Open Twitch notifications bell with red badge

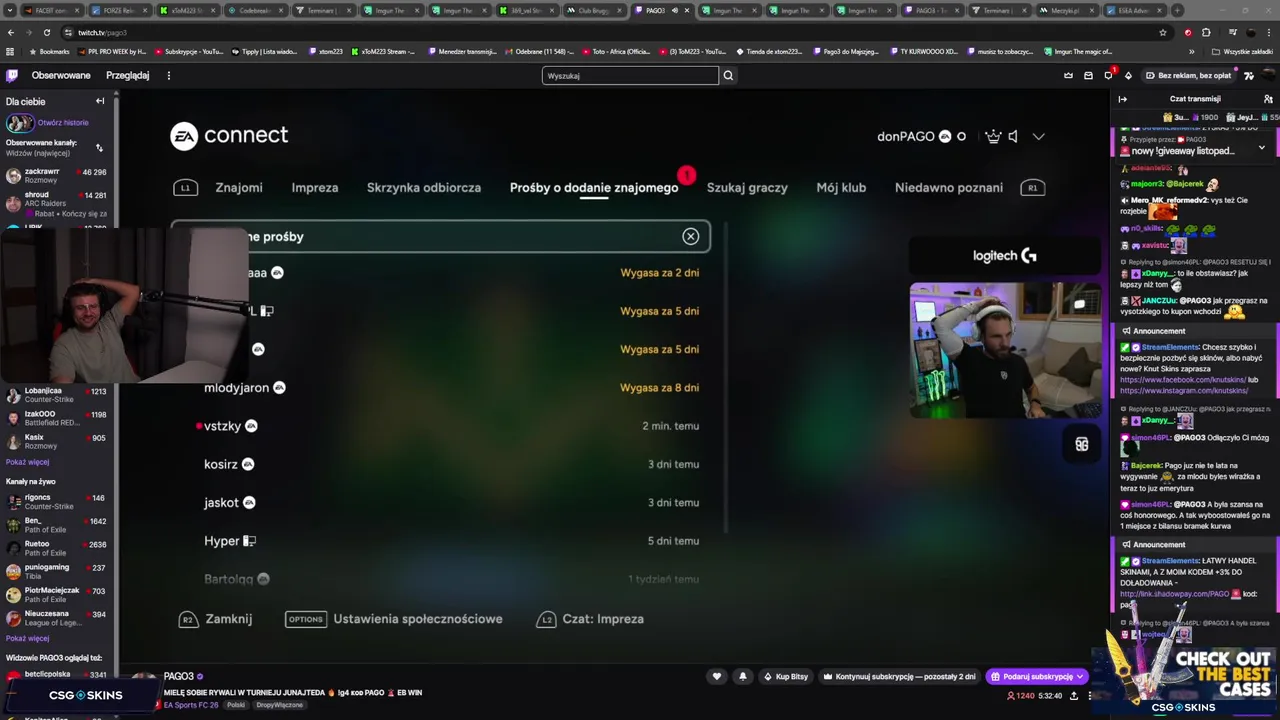[1108, 75]
